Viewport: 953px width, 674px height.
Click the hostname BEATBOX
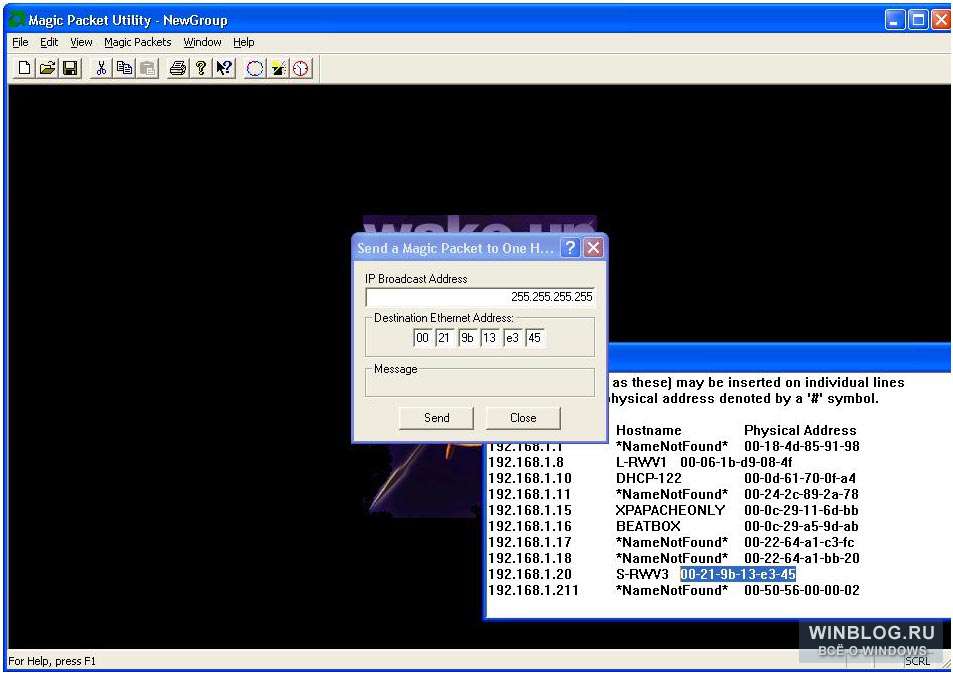click(649, 526)
